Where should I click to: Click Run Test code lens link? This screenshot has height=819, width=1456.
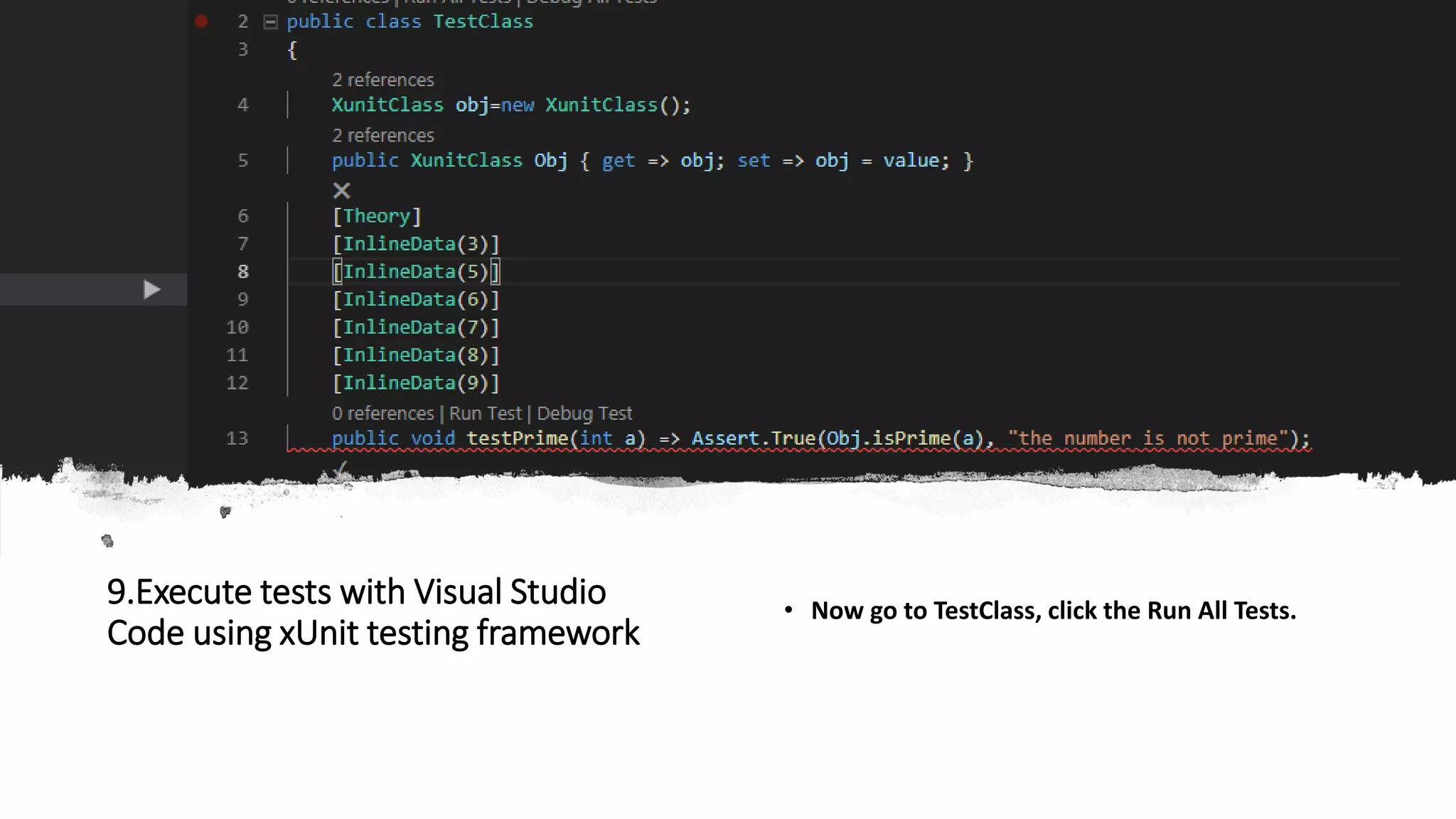click(485, 413)
